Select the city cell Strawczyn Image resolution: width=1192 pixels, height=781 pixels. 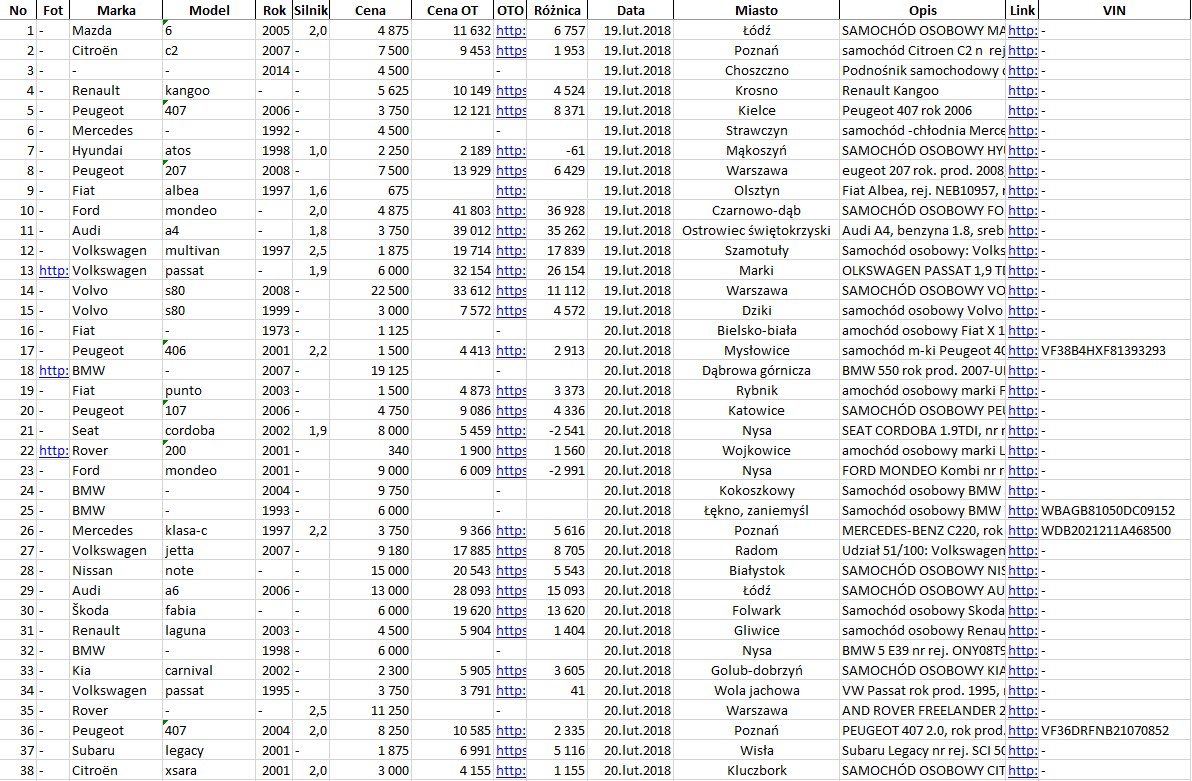(x=756, y=130)
